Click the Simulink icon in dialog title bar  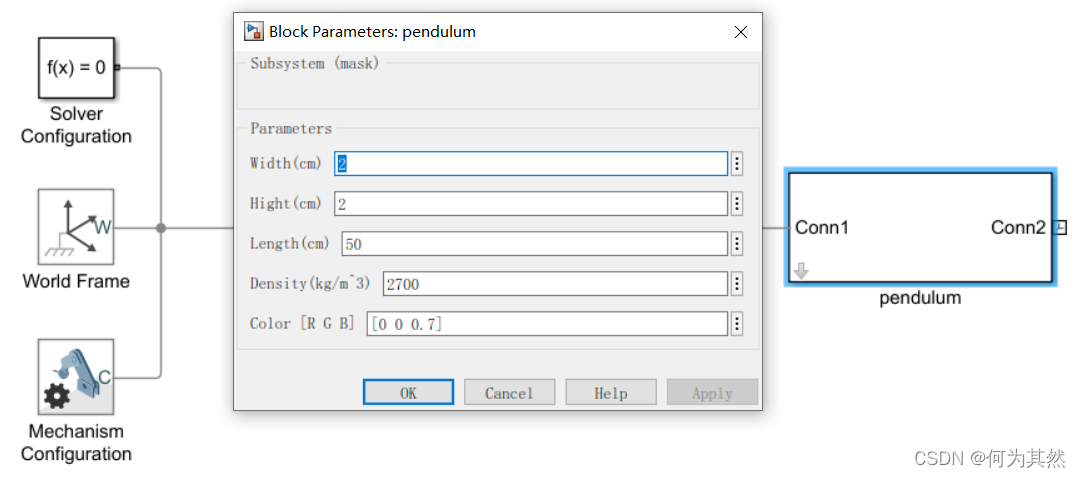tap(254, 32)
